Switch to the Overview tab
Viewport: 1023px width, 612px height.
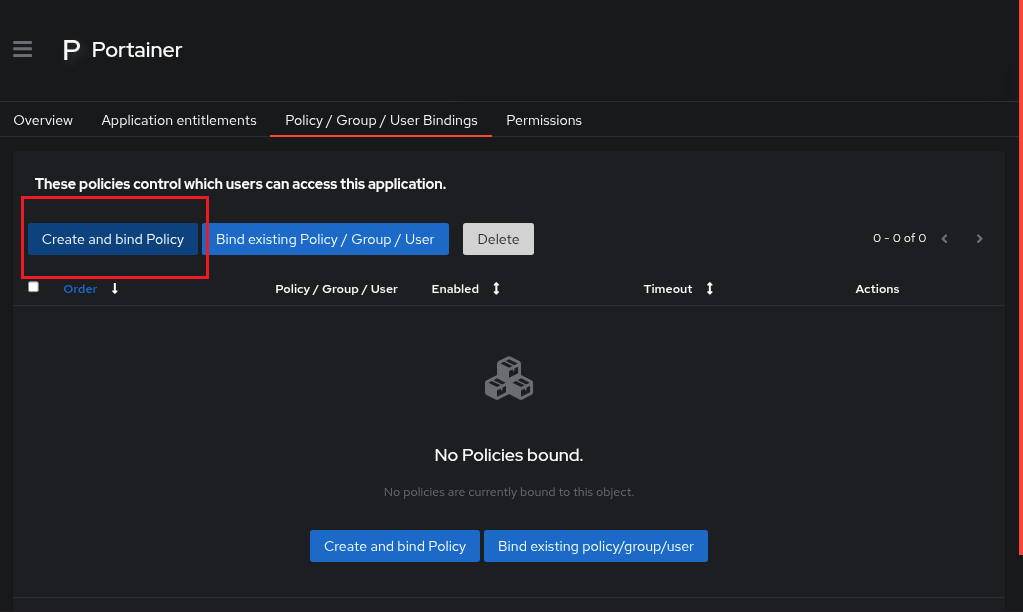(x=43, y=120)
